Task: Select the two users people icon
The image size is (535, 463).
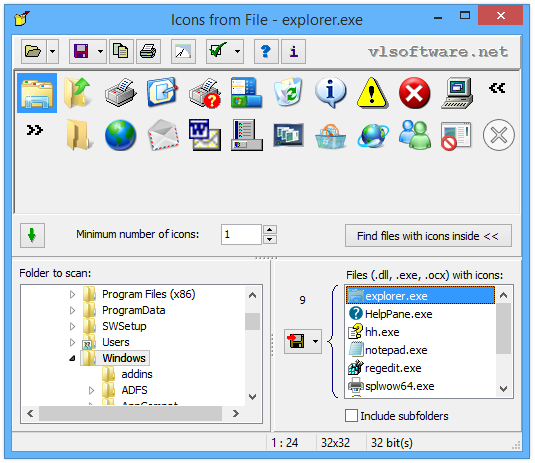Action: (x=415, y=135)
